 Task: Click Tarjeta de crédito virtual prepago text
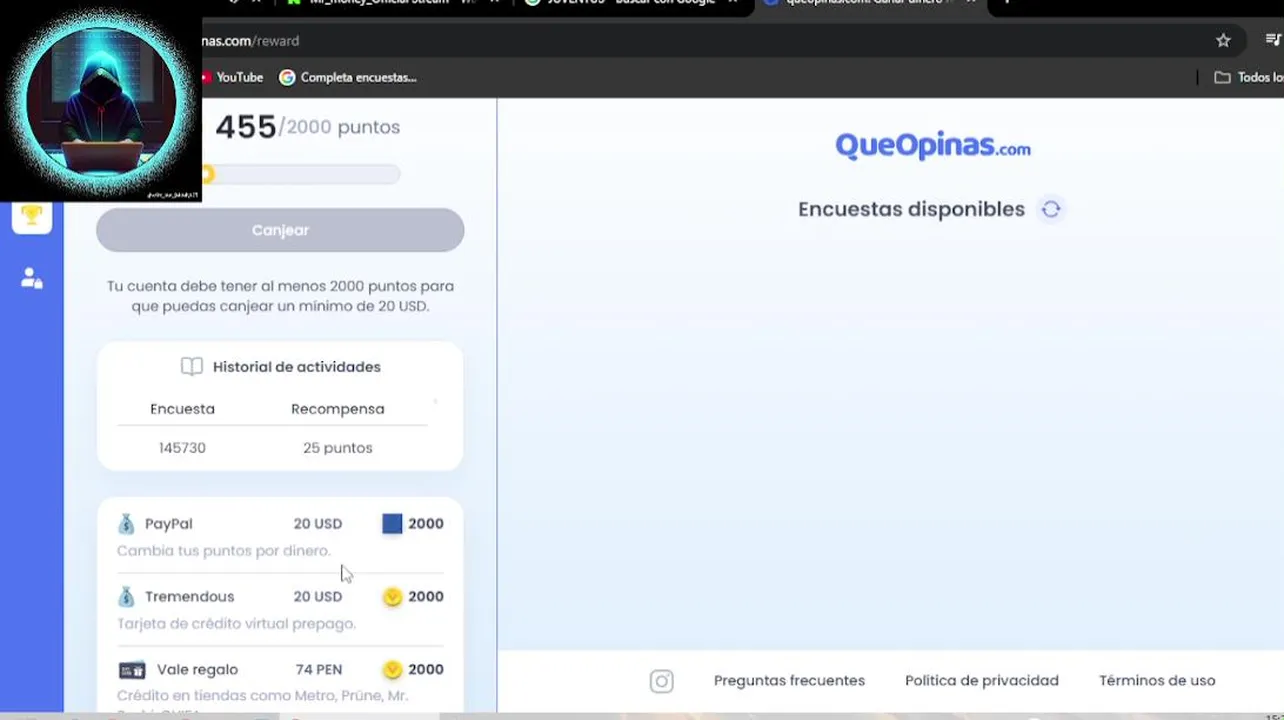point(236,624)
